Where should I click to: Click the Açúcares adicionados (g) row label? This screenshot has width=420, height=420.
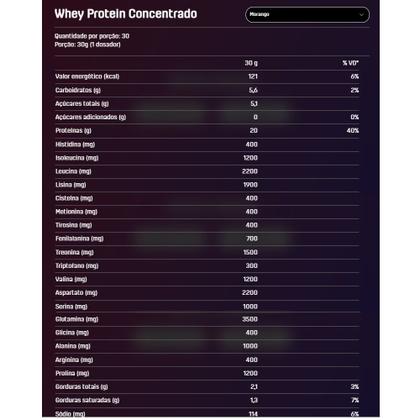tap(91, 117)
